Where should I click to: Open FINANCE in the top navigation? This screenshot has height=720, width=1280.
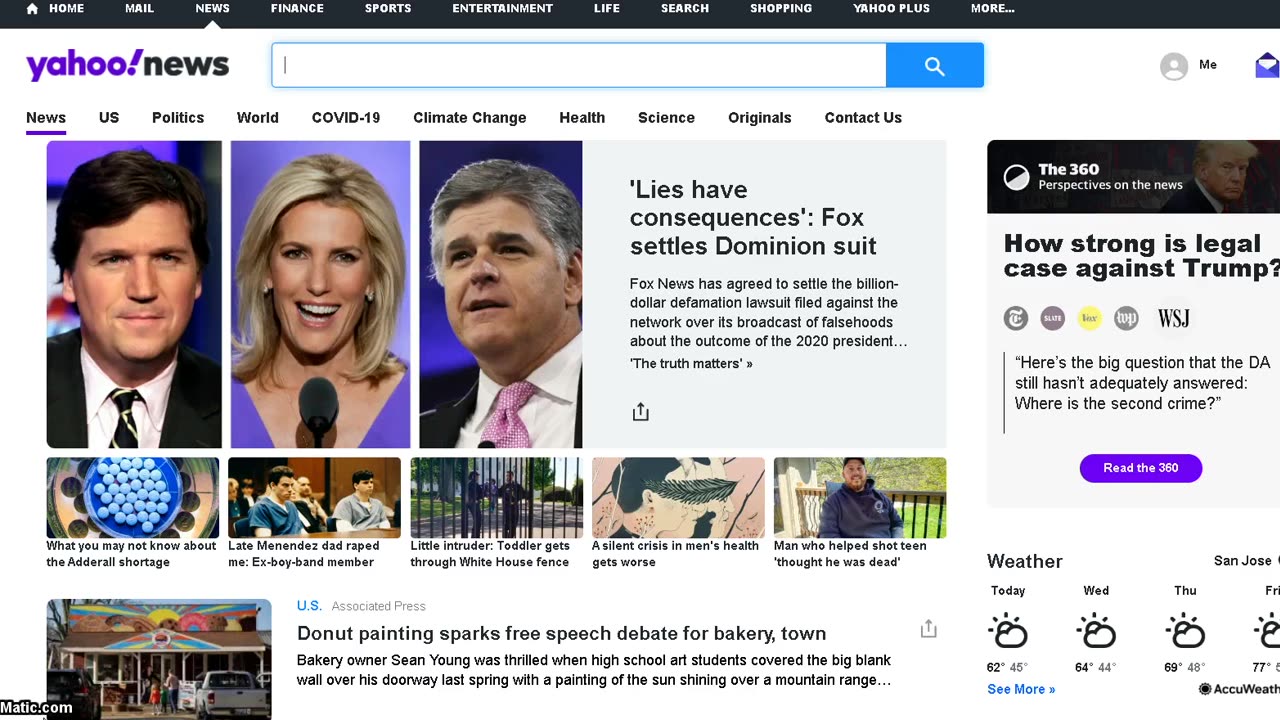click(297, 8)
